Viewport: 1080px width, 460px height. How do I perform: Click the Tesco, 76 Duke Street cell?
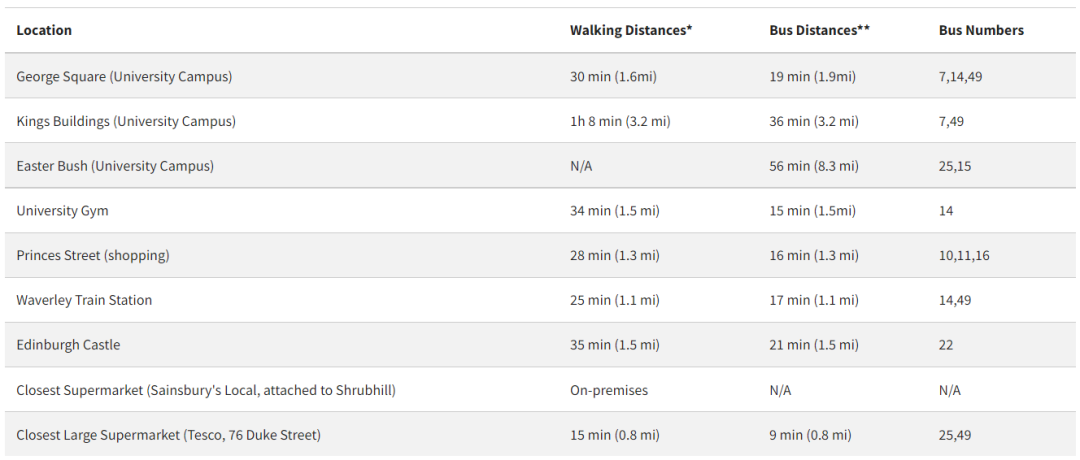pos(168,435)
